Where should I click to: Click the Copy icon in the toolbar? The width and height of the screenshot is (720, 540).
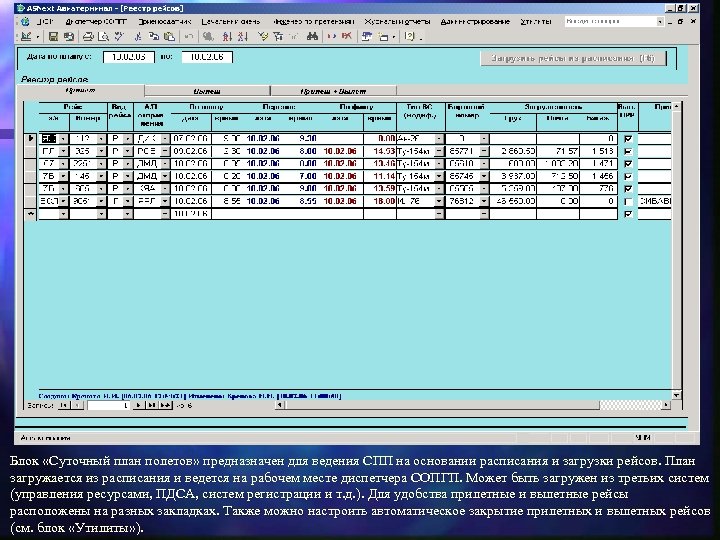154,36
